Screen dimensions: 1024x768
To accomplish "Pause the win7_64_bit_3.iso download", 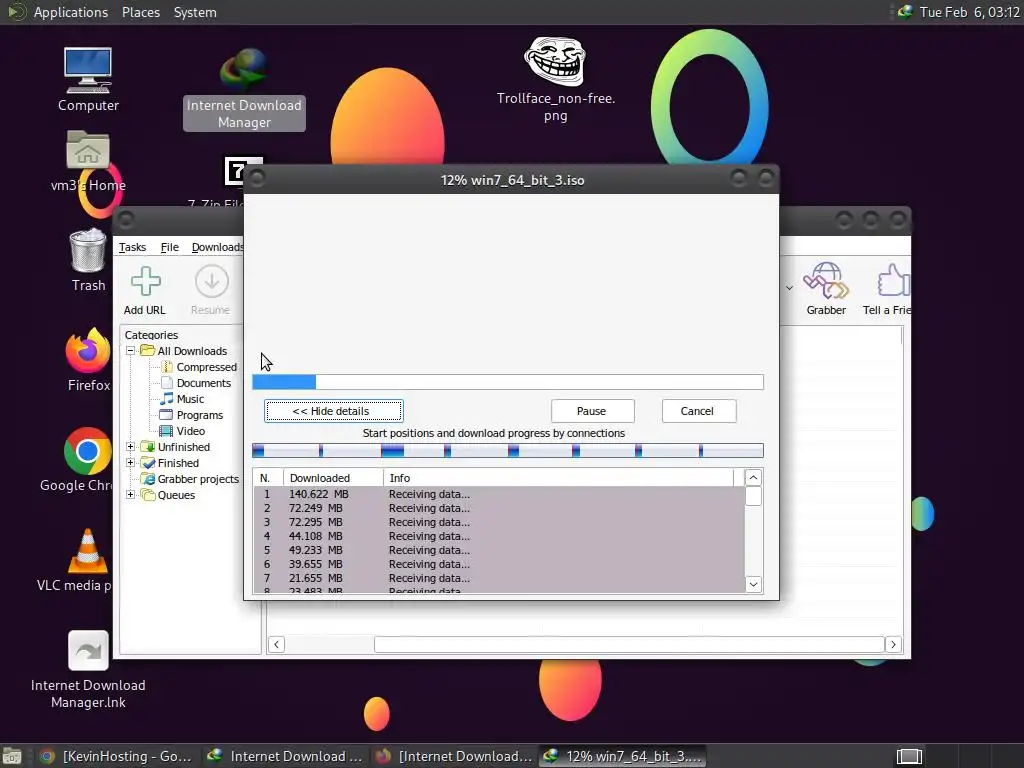I will point(592,411).
